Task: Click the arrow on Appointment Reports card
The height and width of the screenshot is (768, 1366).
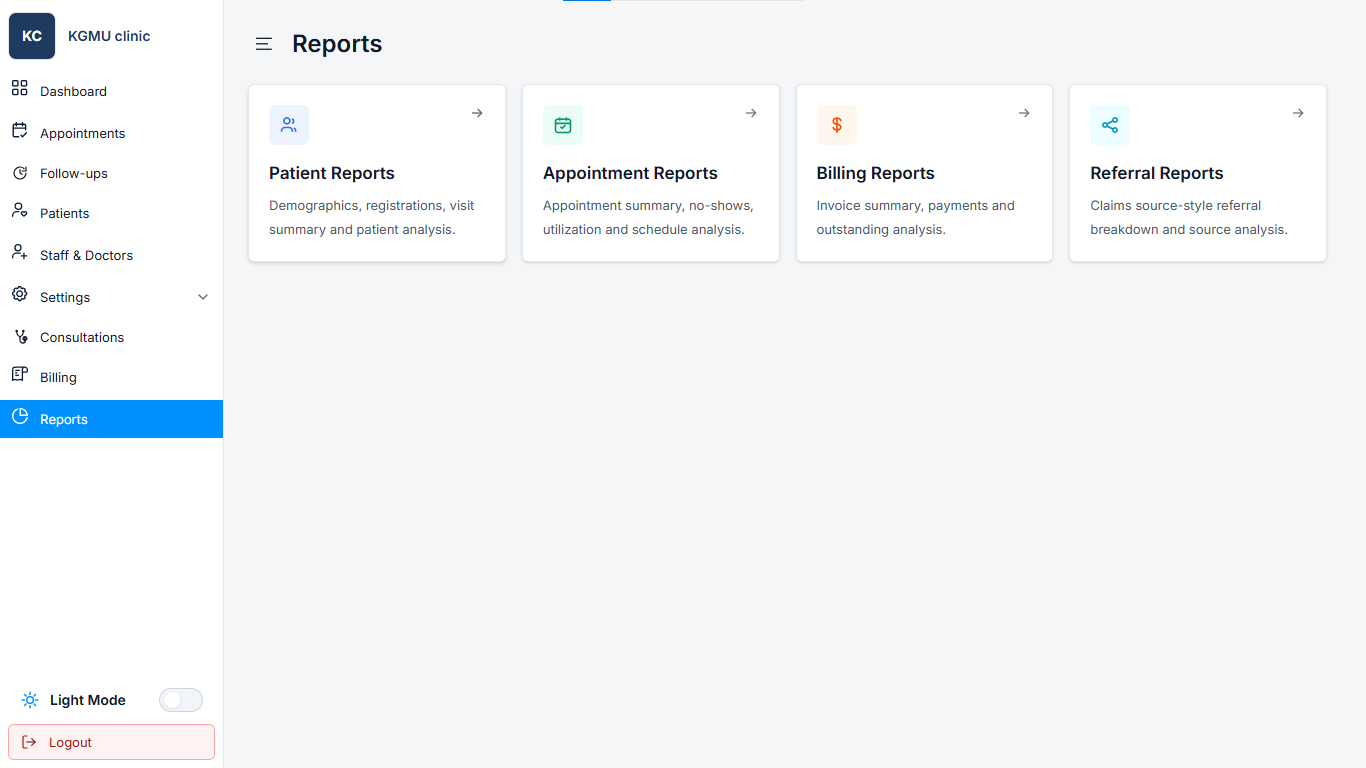Action: click(751, 113)
